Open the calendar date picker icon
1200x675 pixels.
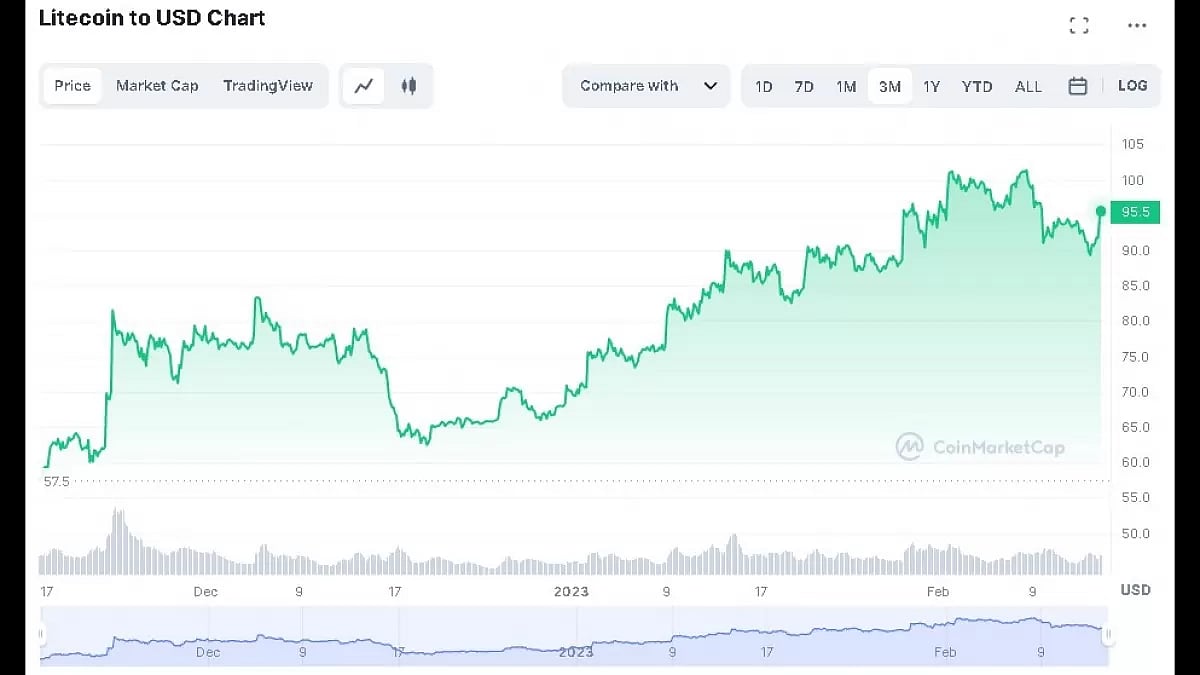[x=1078, y=86]
